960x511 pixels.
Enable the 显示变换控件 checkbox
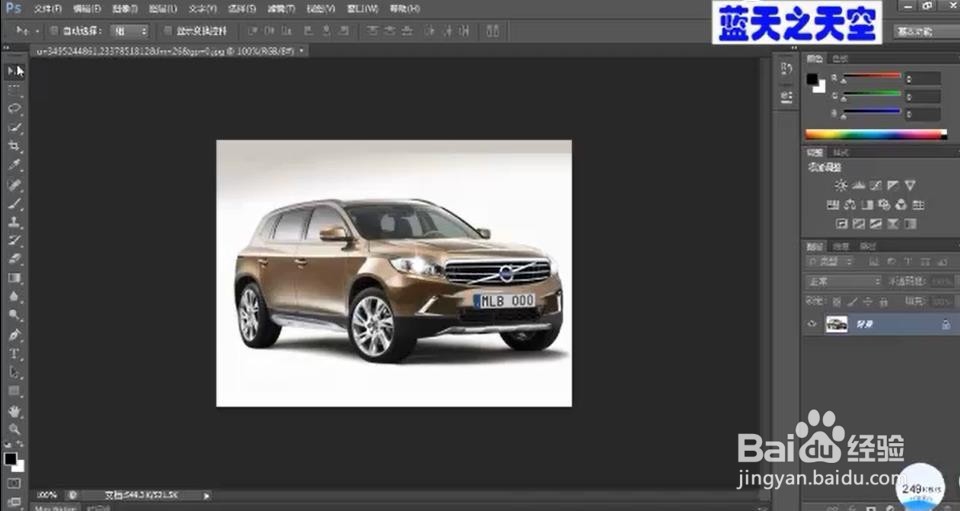pyautogui.click(x=168, y=31)
